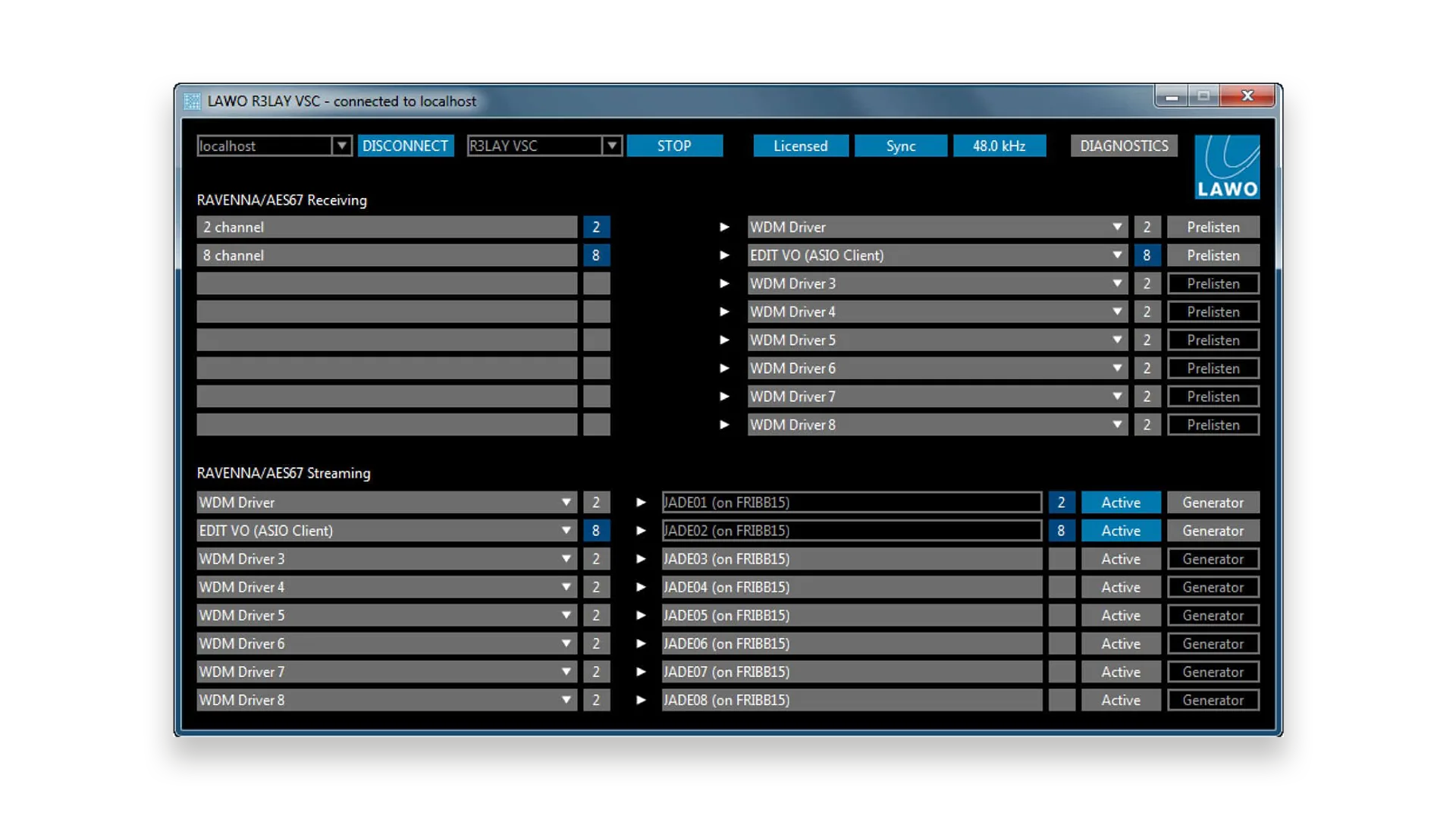This screenshot has height=819, width=1456.
Task: Click arrow icon before WDM Driver 3 receiving row
Action: (x=724, y=284)
